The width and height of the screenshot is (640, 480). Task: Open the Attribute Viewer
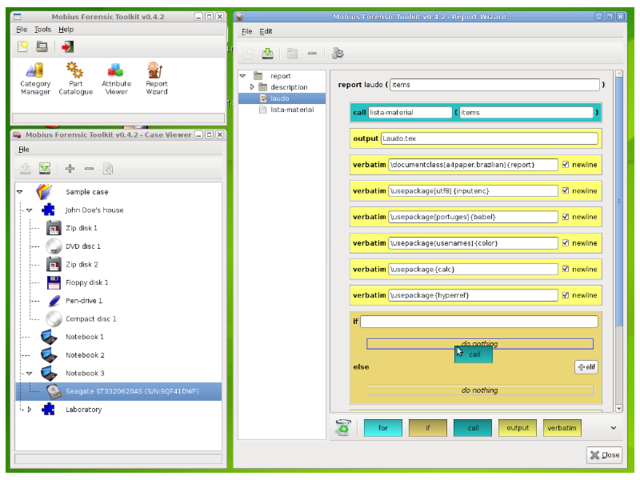pyautogui.click(x=116, y=79)
